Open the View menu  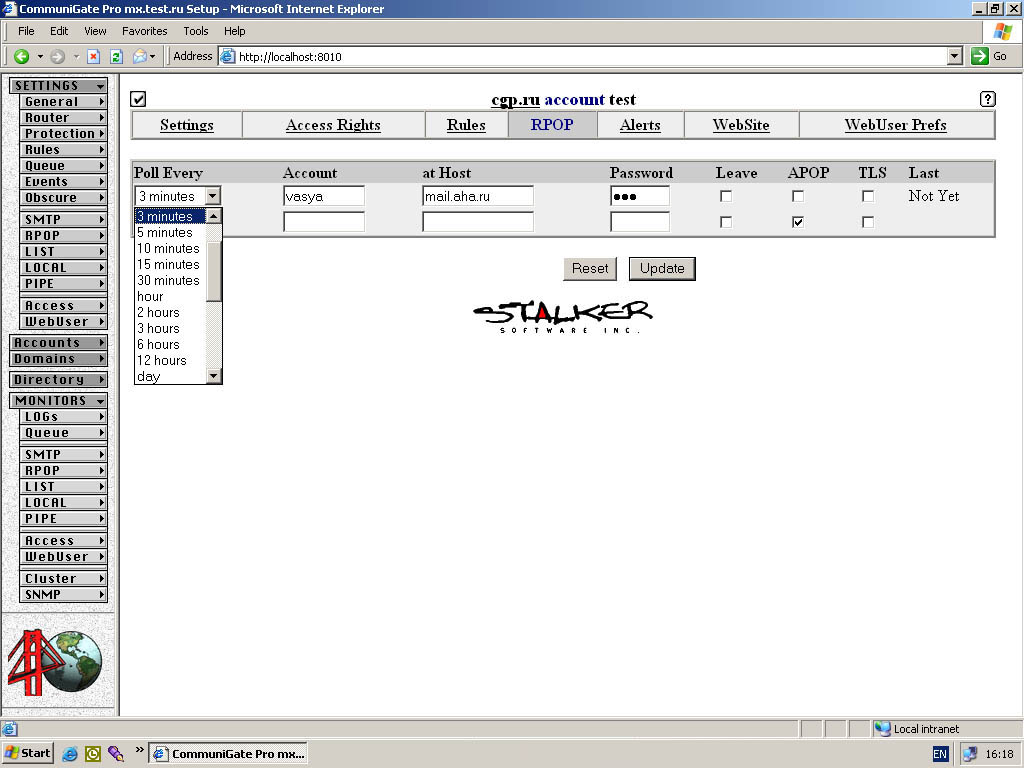[95, 31]
